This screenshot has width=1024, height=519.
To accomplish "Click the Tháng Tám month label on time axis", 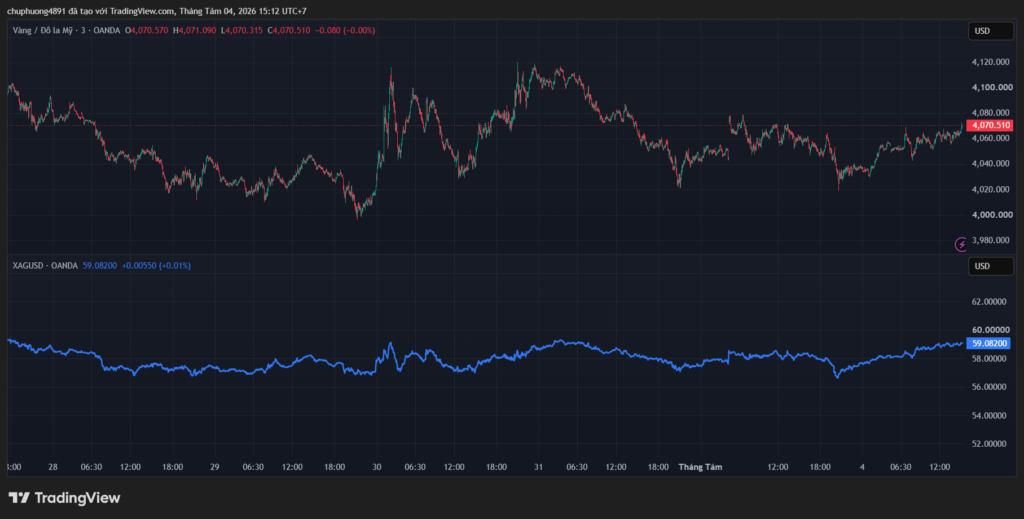I will coord(700,467).
